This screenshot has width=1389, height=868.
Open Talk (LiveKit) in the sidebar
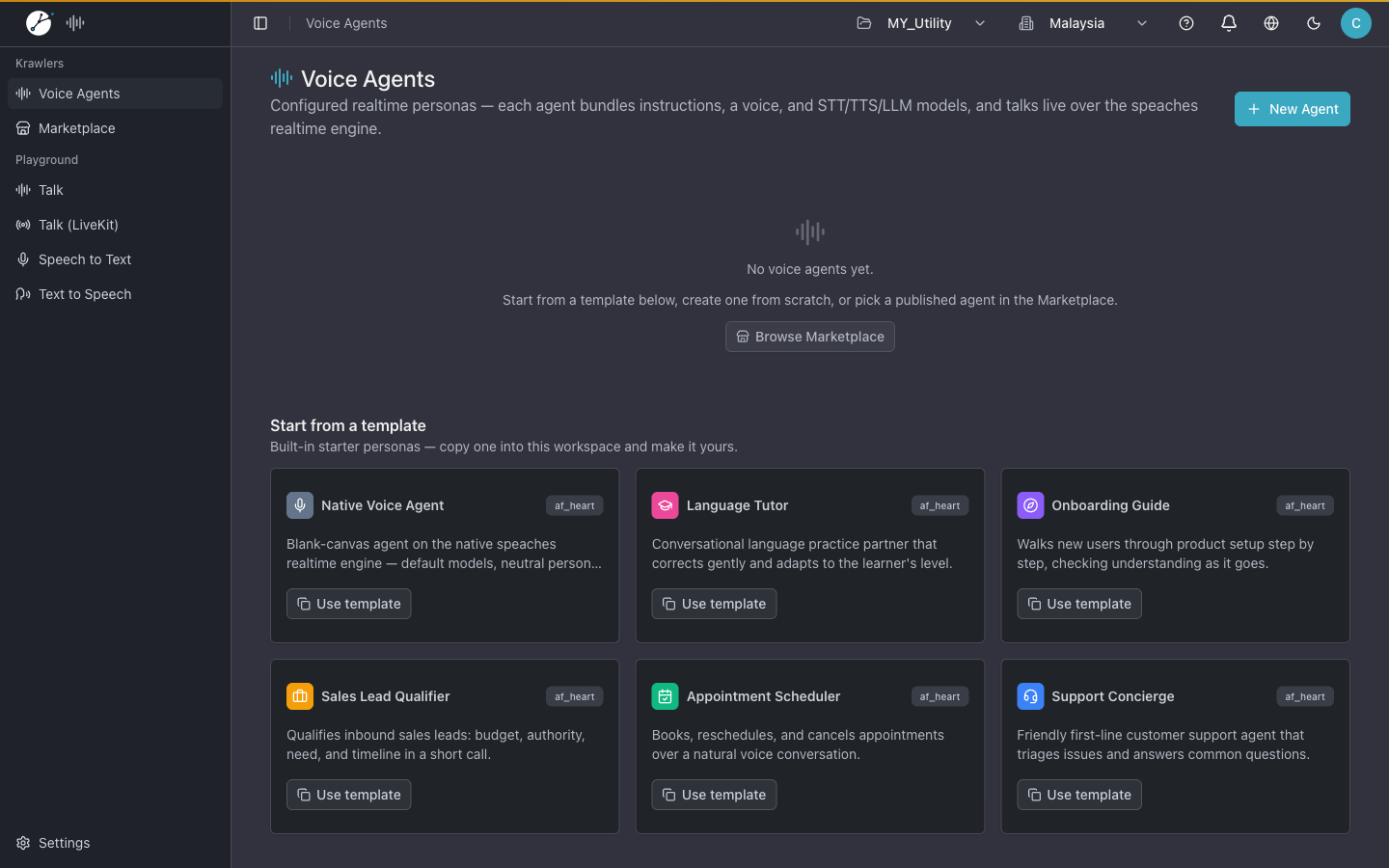pos(116,225)
